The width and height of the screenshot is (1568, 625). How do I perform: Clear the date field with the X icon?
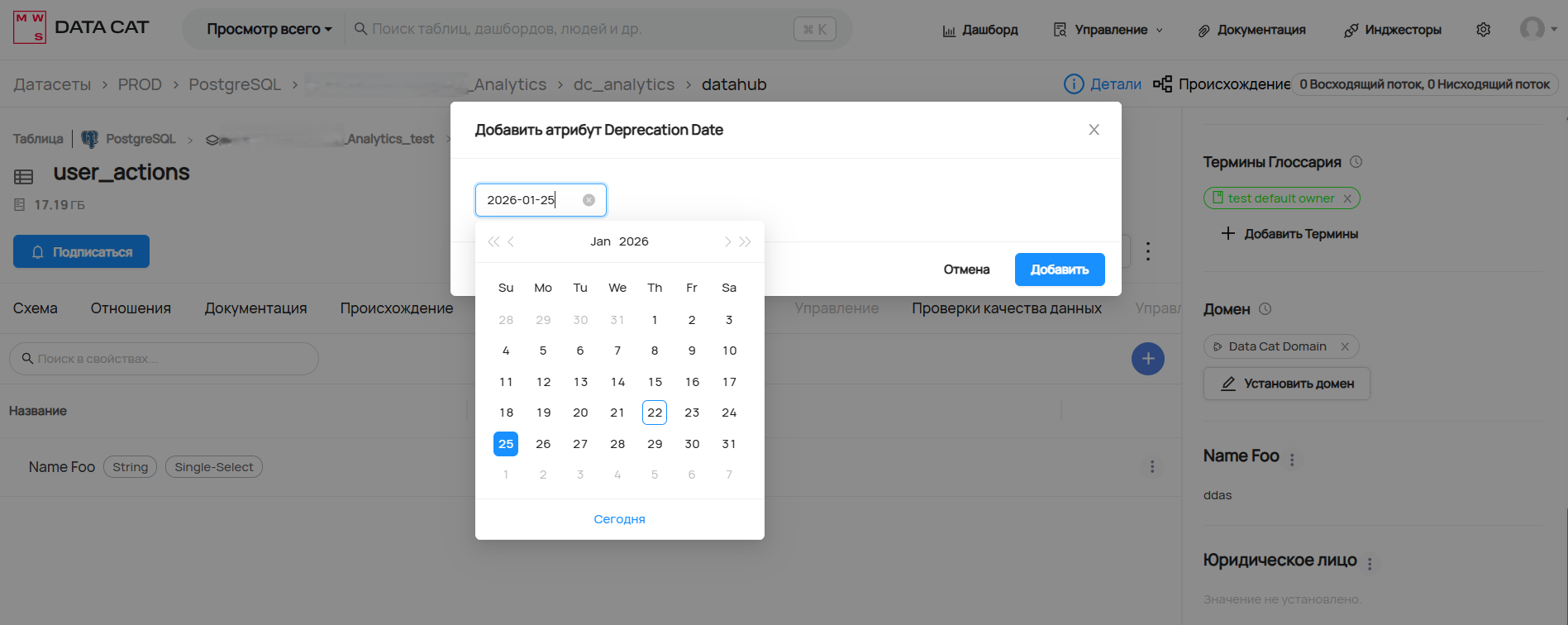pos(589,200)
